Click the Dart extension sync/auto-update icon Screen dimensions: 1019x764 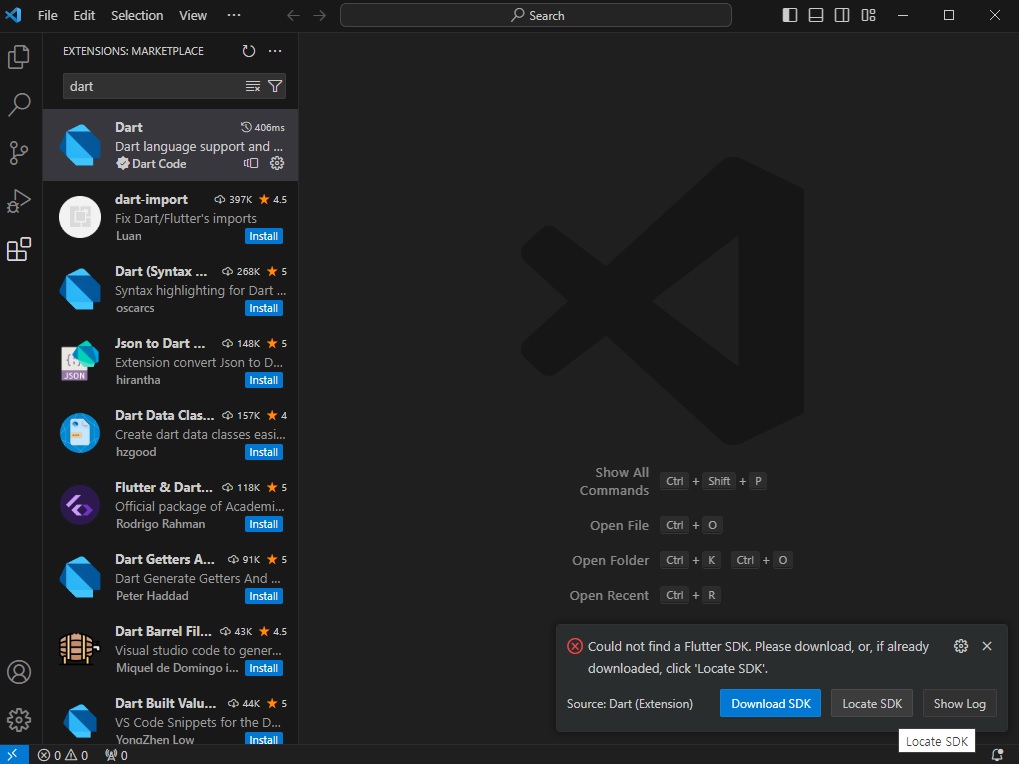click(251, 163)
